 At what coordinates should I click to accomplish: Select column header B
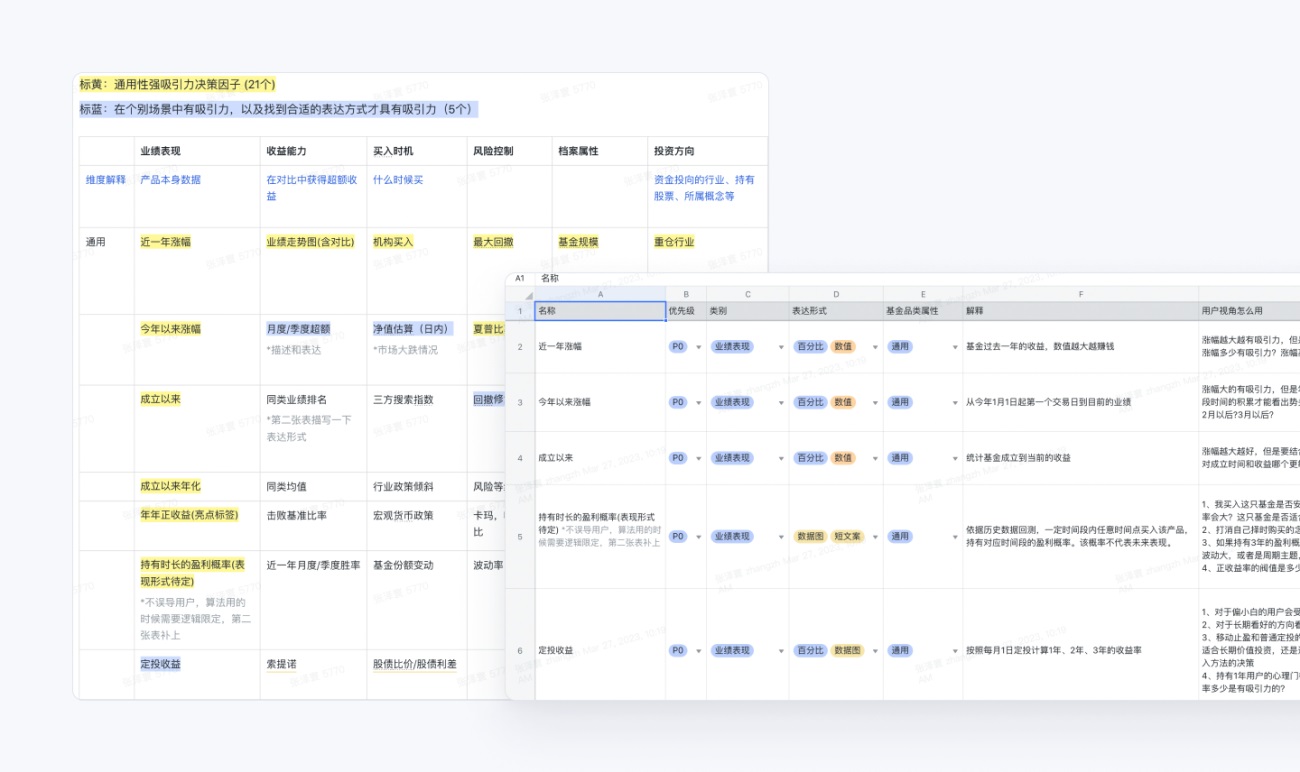pyautogui.click(x=686, y=296)
